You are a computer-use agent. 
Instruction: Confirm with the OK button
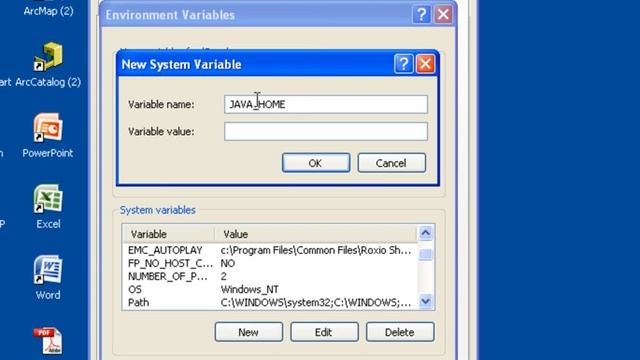(316, 163)
